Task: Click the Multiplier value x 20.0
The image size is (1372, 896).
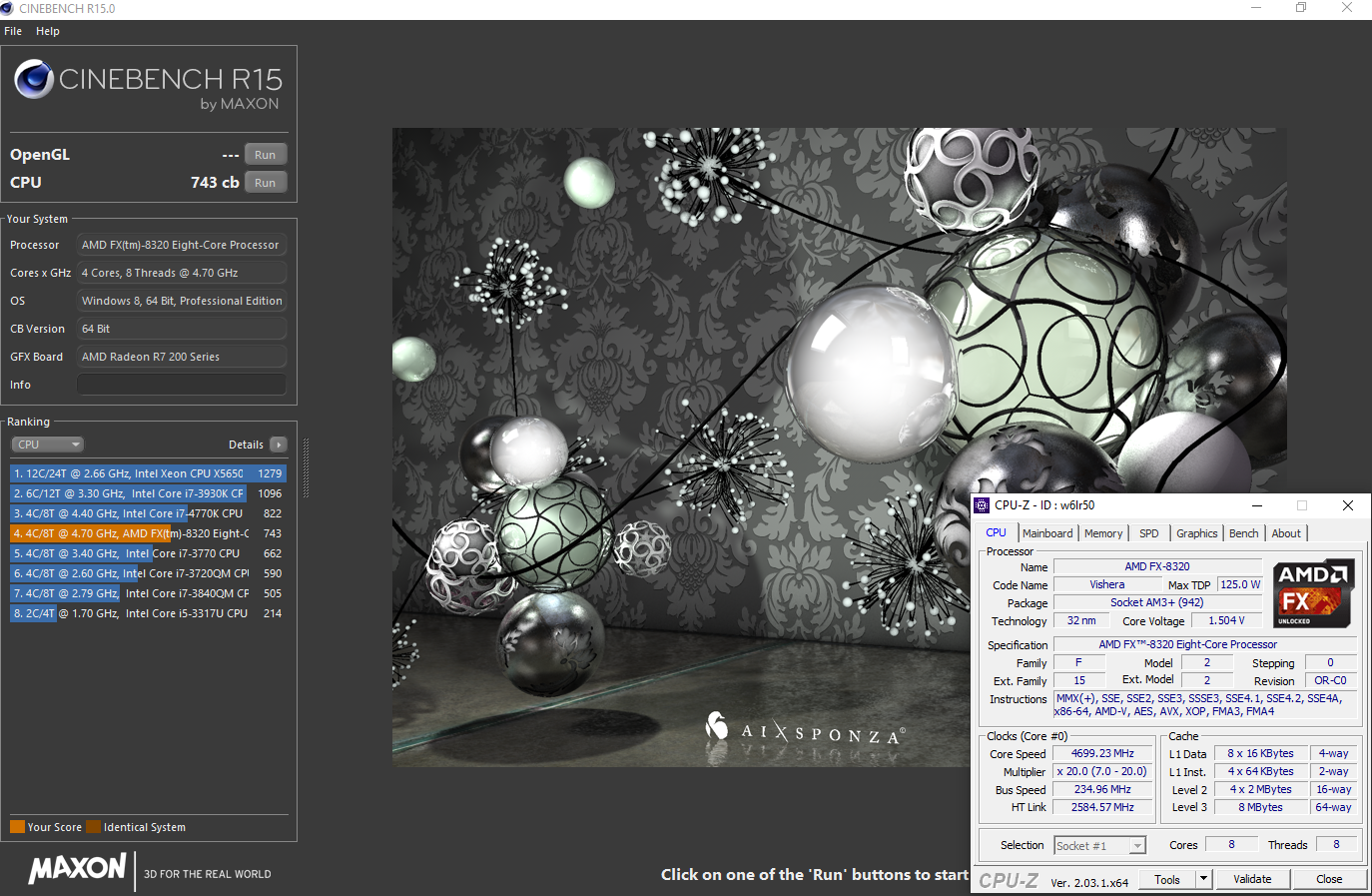Action: coord(1102,772)
